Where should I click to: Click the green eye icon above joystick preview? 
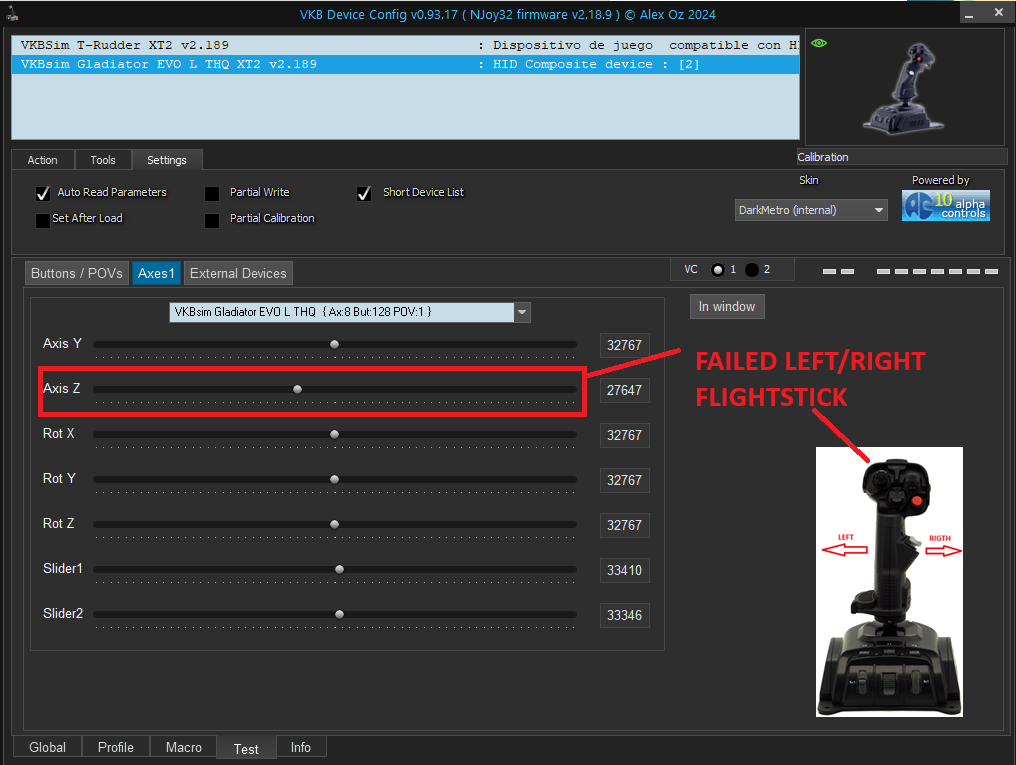[x=819, y=43]
